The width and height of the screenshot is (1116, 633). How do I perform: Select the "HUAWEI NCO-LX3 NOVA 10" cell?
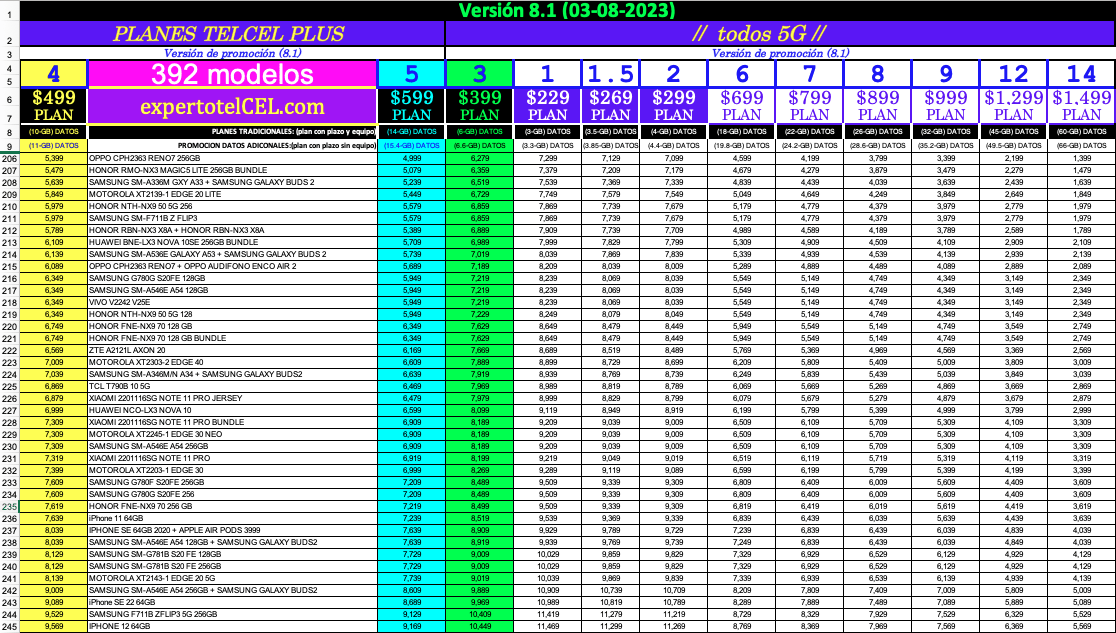pos(231,410)
